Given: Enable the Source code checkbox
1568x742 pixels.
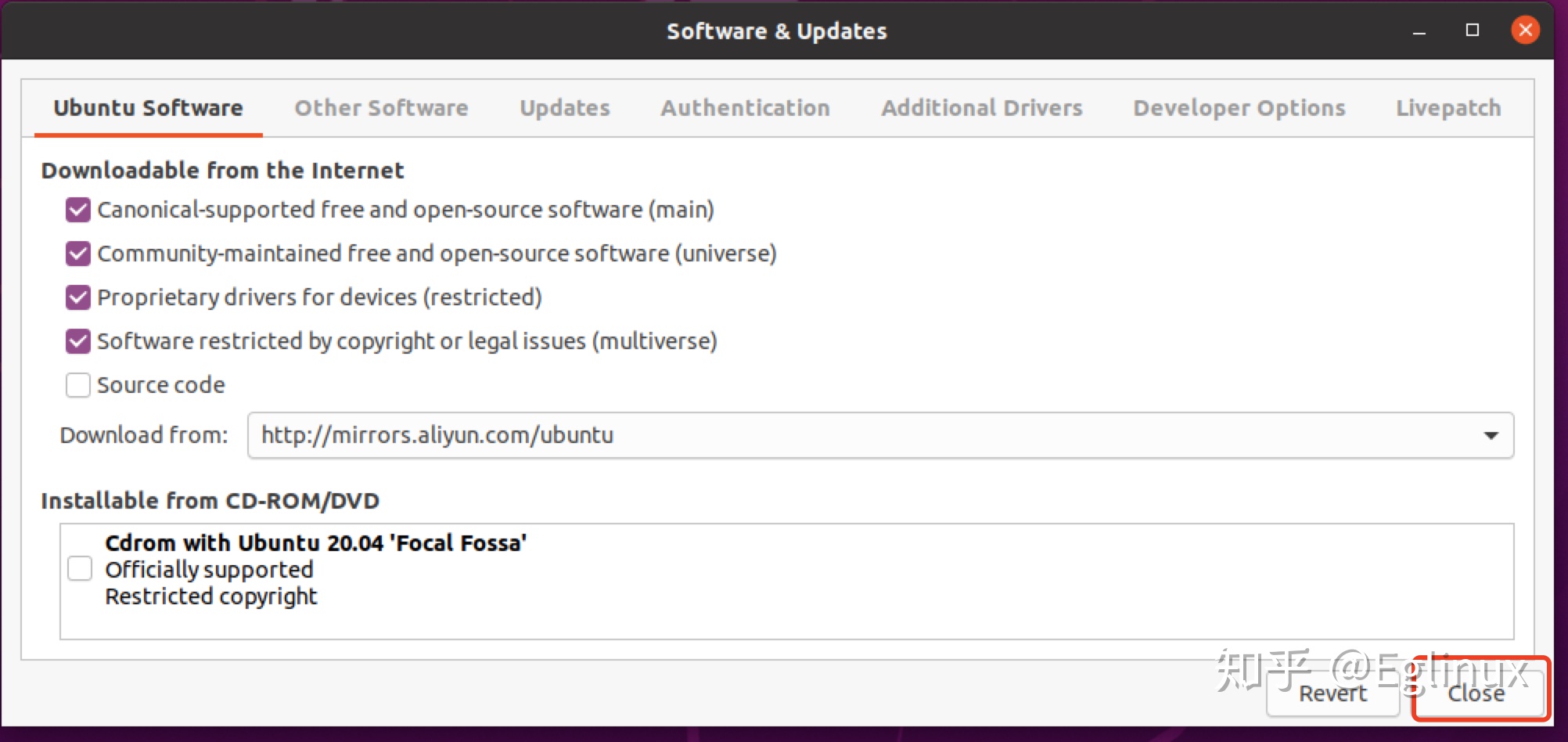Looking at the screenshot, I should [78, 385].
